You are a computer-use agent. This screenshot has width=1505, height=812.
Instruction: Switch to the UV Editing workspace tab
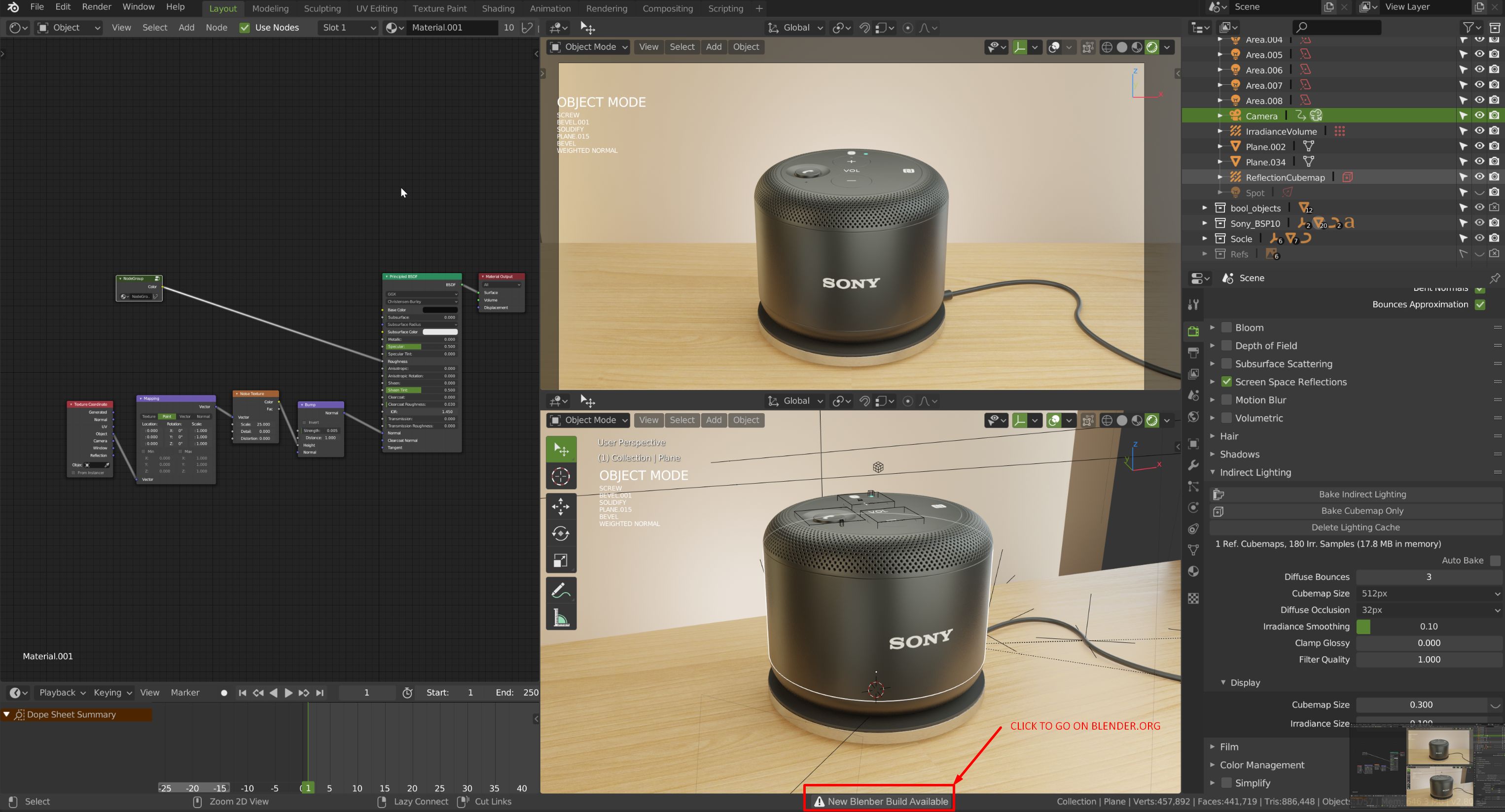pos(376,8)
